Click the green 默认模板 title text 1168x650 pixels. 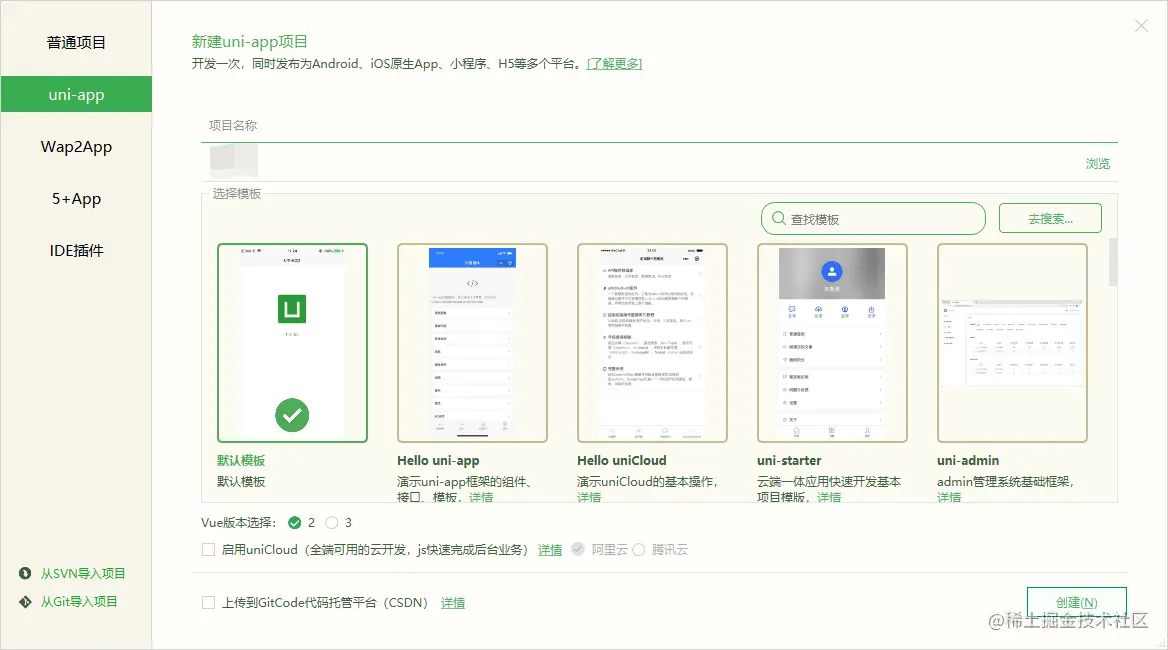[x=241, y=460]
